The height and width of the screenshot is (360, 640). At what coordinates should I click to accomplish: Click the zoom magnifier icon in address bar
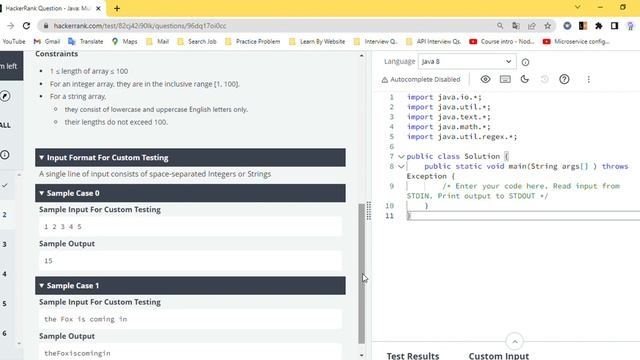tap(500, 26)
